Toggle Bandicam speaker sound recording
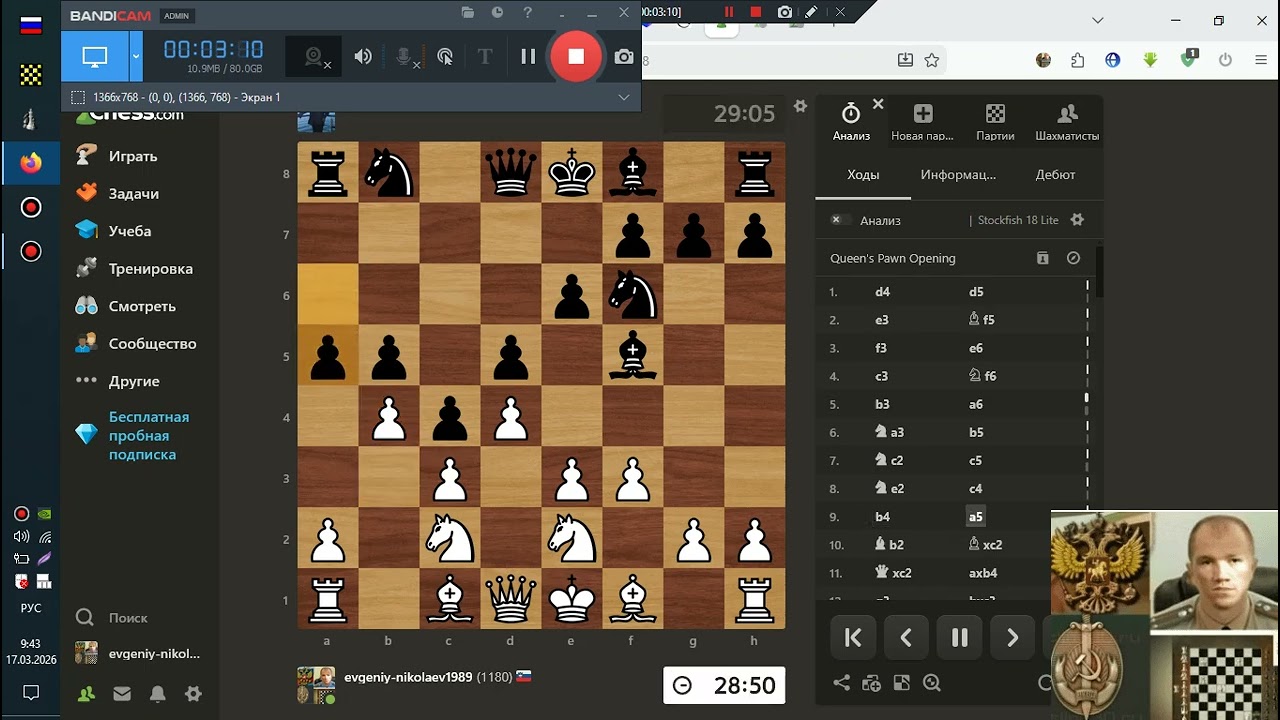Viewport: 1280px width, 720px height. point(363,57)
